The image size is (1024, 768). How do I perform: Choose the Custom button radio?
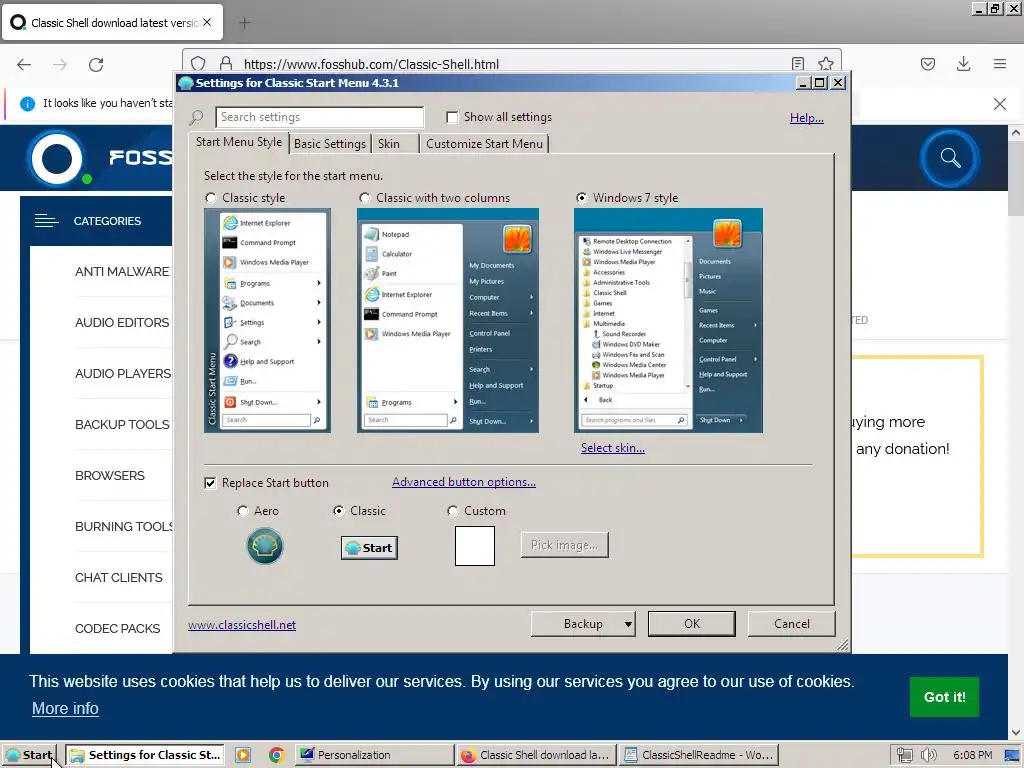pos(453,511)
